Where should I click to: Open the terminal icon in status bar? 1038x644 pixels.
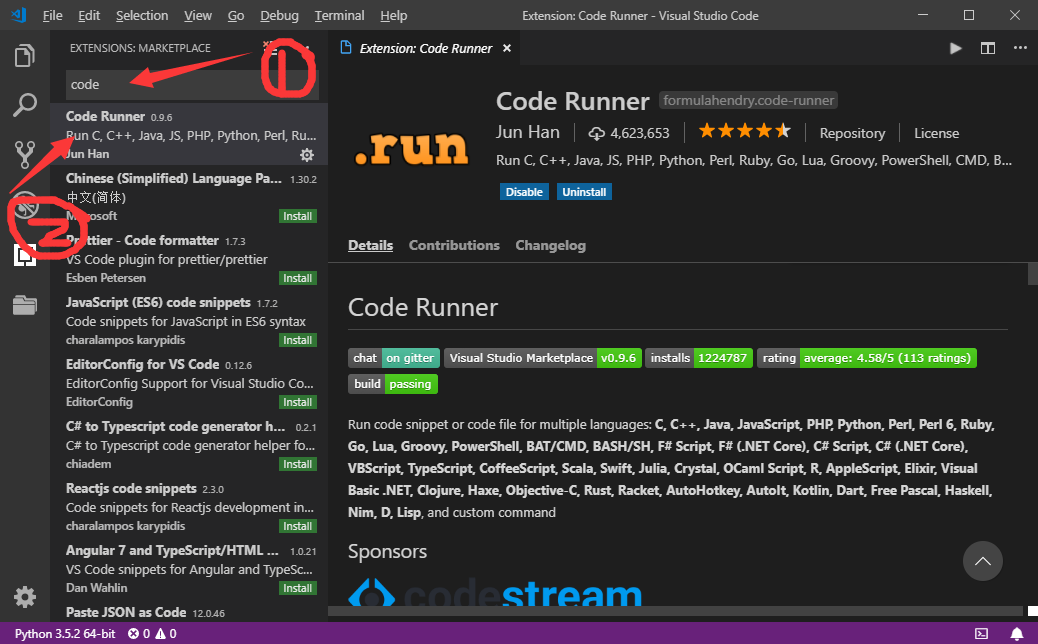click(x=982, y=633)
